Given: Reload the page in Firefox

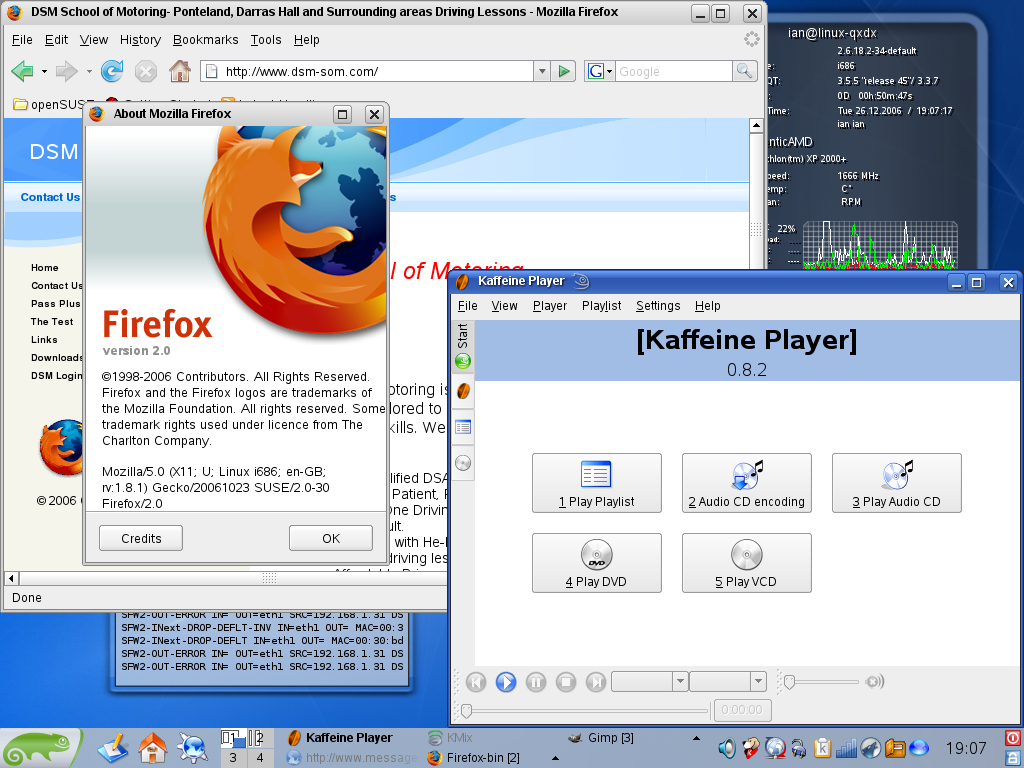Looking at the screenshot, I should pos(112,71).
